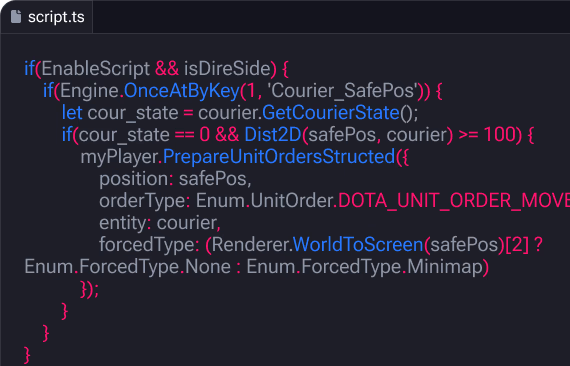Click the OnceAtByKey method call
570x366 pixels.
pos(181,91)
